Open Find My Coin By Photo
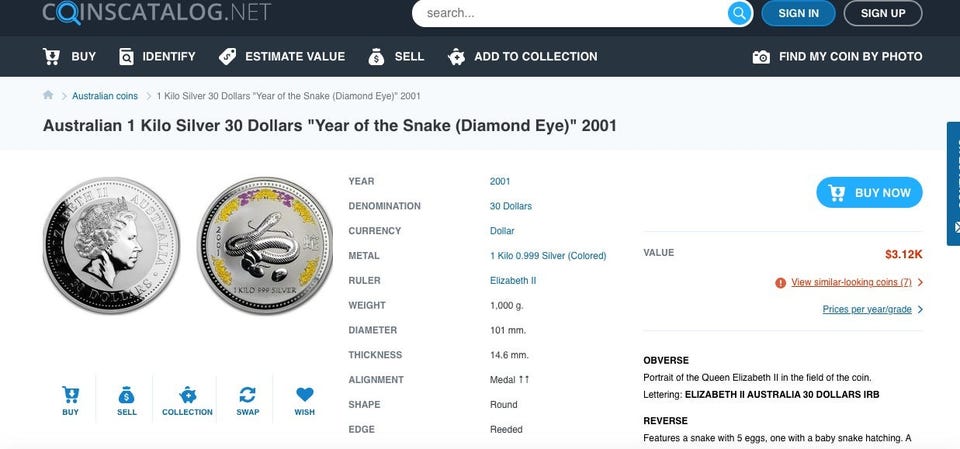The image size is (960, 449). [837, 57]
